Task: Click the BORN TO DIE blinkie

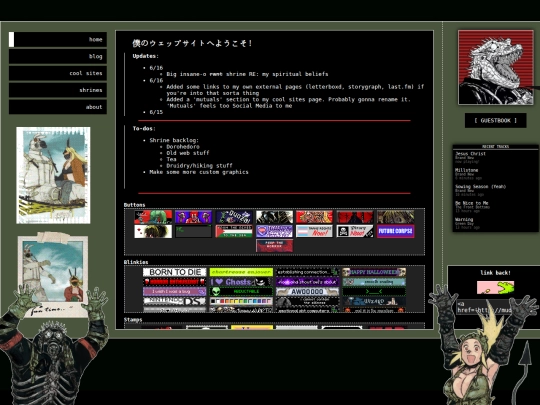Action: pos(175,272)
